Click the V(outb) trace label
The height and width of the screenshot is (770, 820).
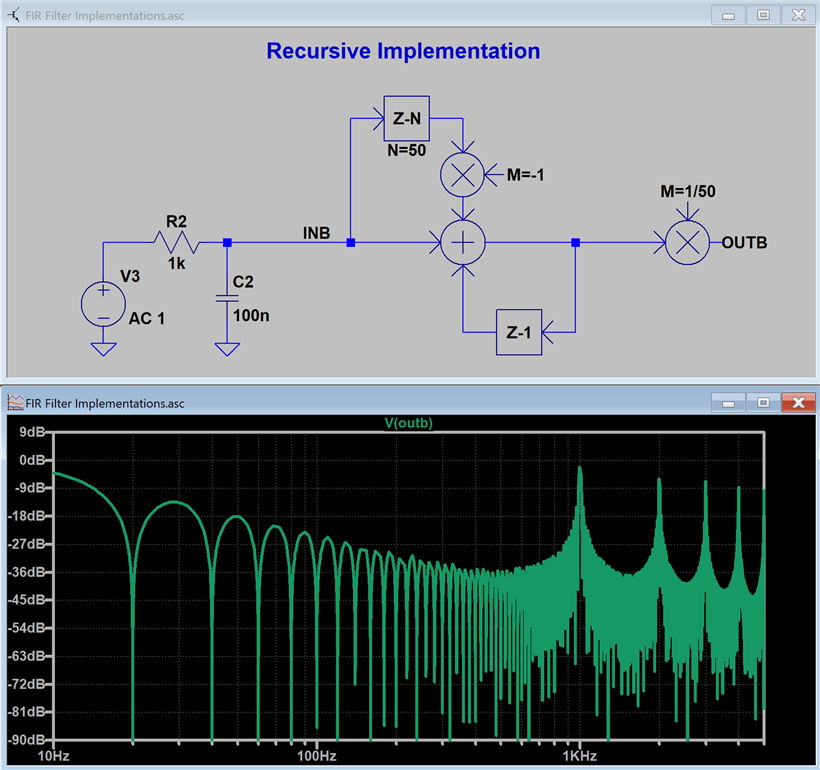[408, 423]
